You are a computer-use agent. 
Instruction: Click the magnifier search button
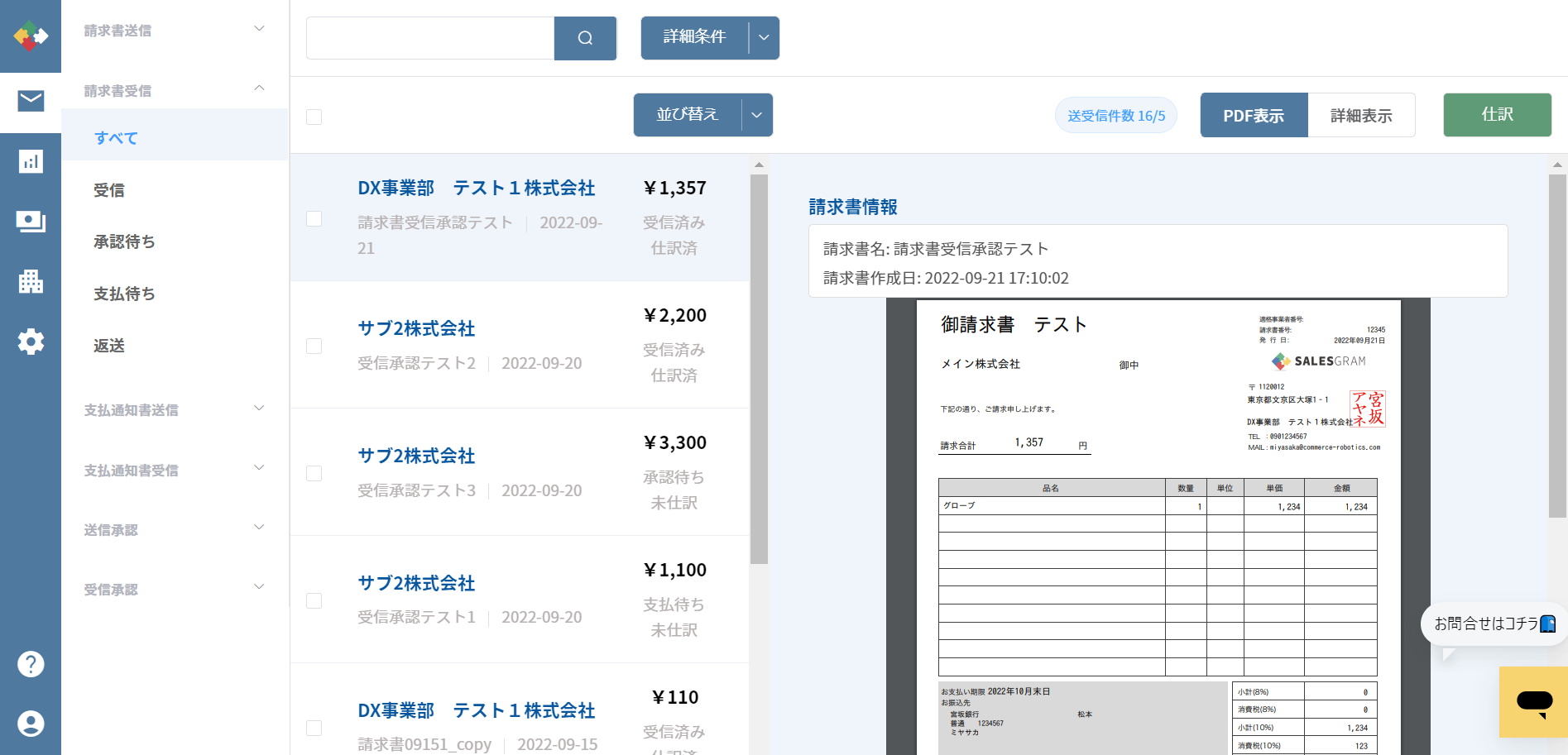[x=585, y=38]
